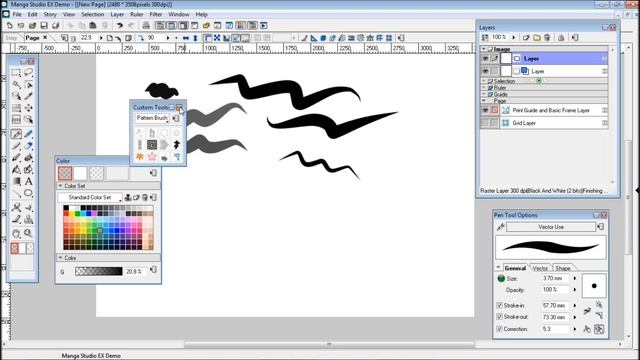Screen dimensions: 640x360
Task: Select the Ellipse shape tool
Action: pyautogui.click(x=28, y=193)
